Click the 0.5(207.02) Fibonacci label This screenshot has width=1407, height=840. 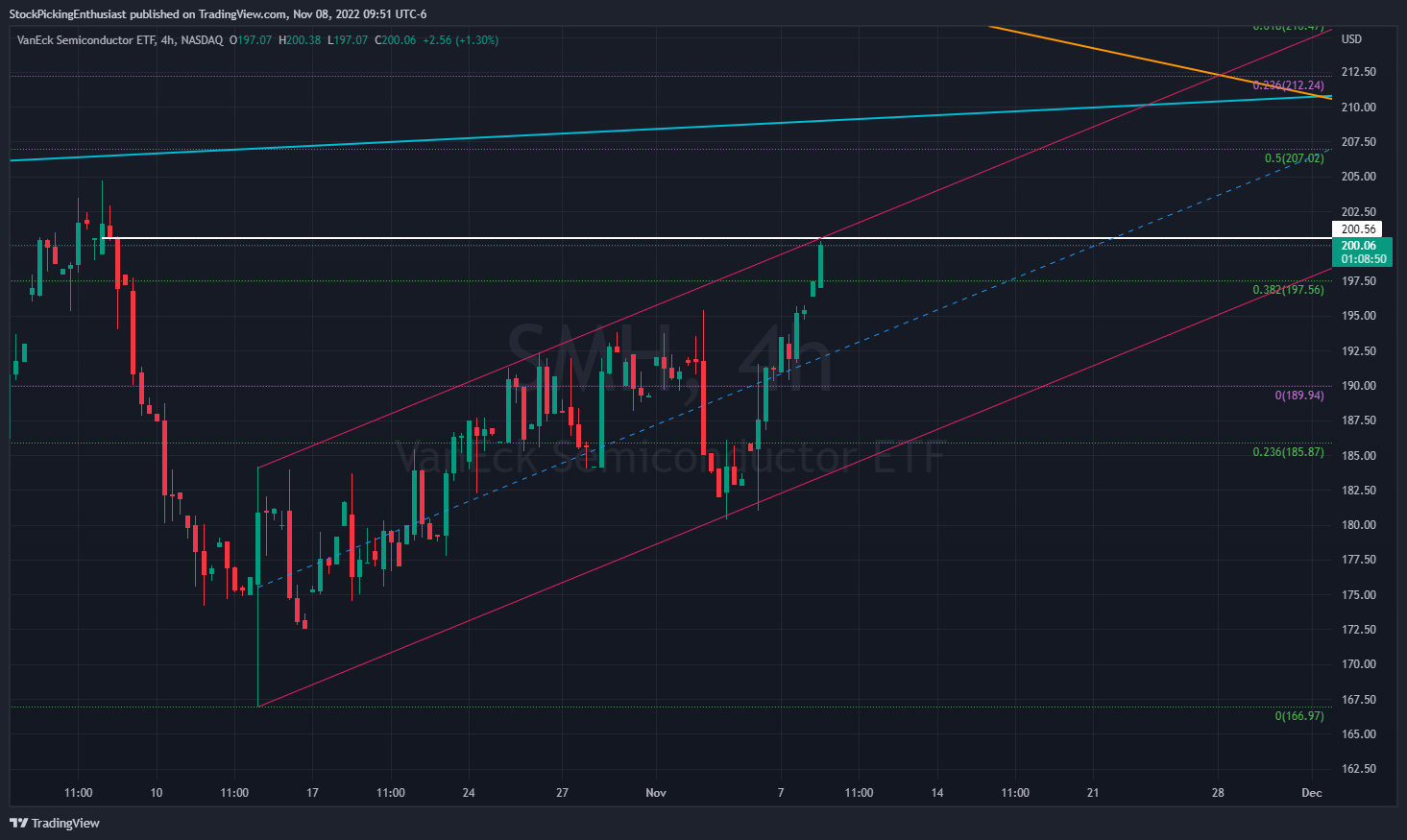[1294, 158]
